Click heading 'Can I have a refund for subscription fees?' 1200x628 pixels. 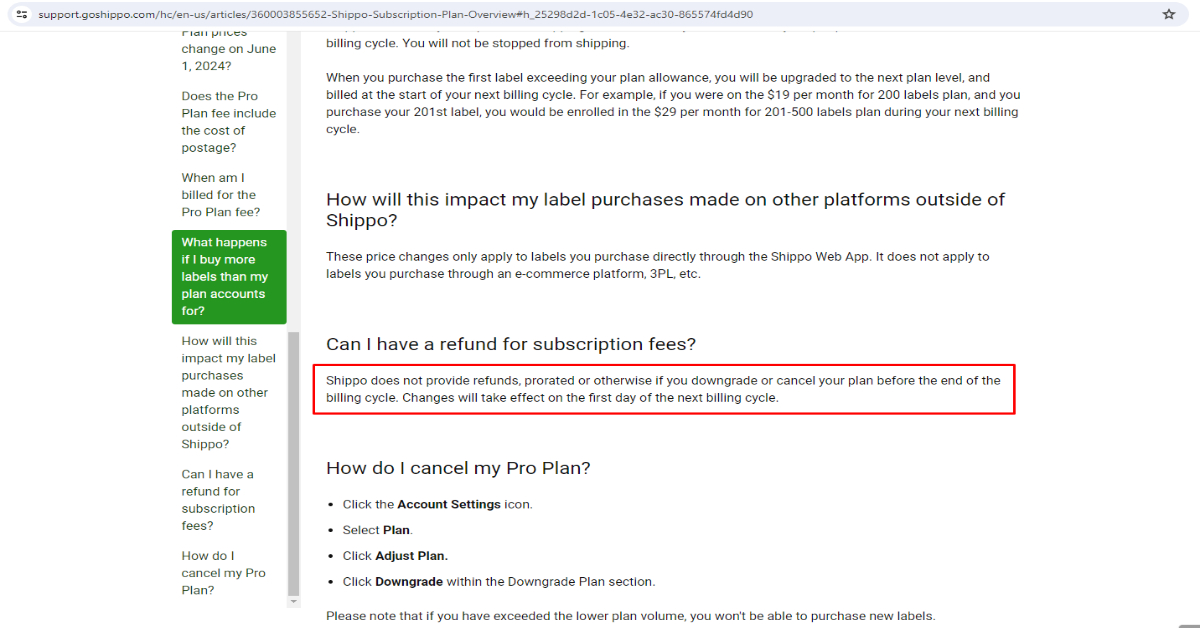point(511,344)
